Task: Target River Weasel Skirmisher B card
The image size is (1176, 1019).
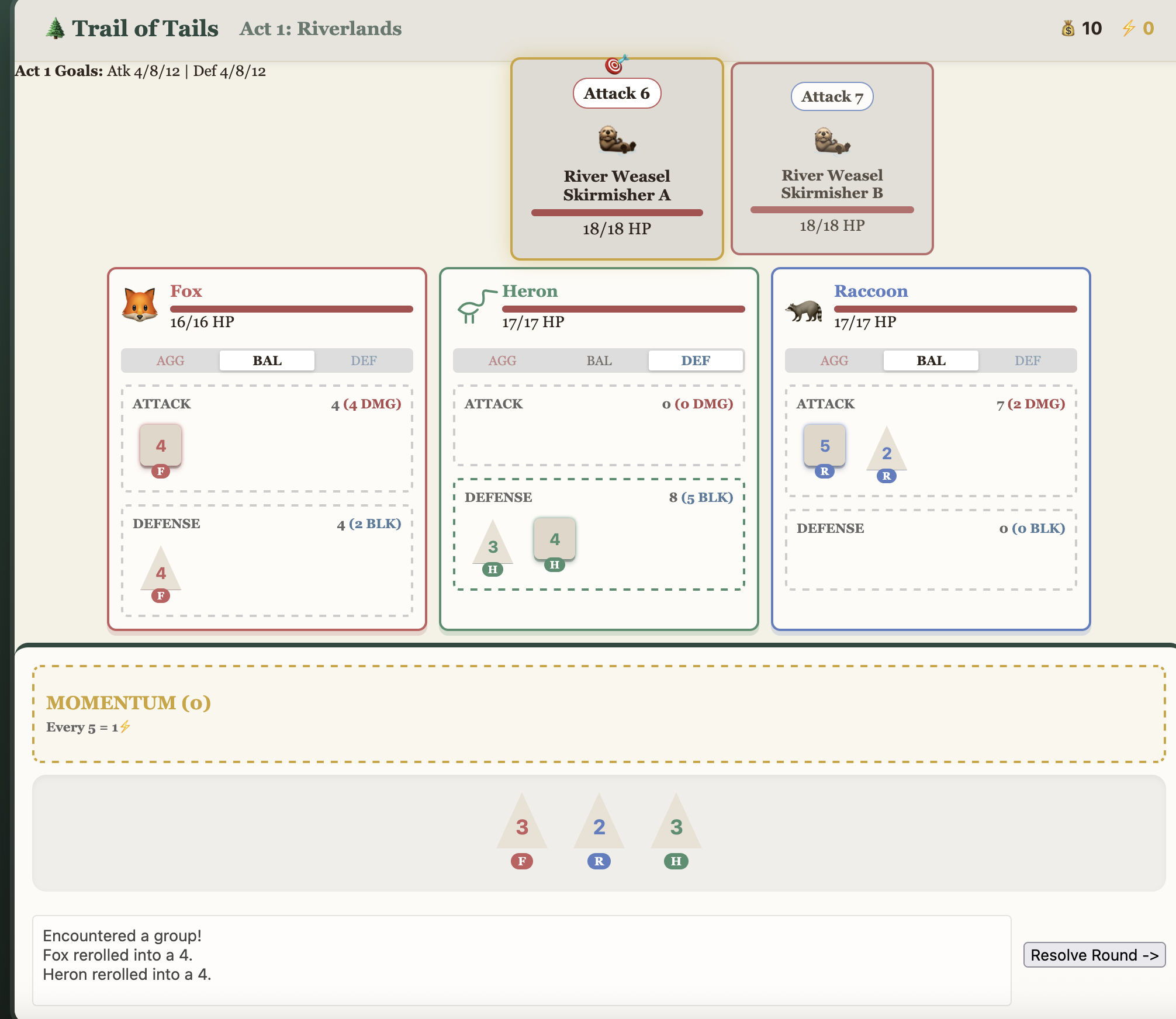Action: [832, 159]
